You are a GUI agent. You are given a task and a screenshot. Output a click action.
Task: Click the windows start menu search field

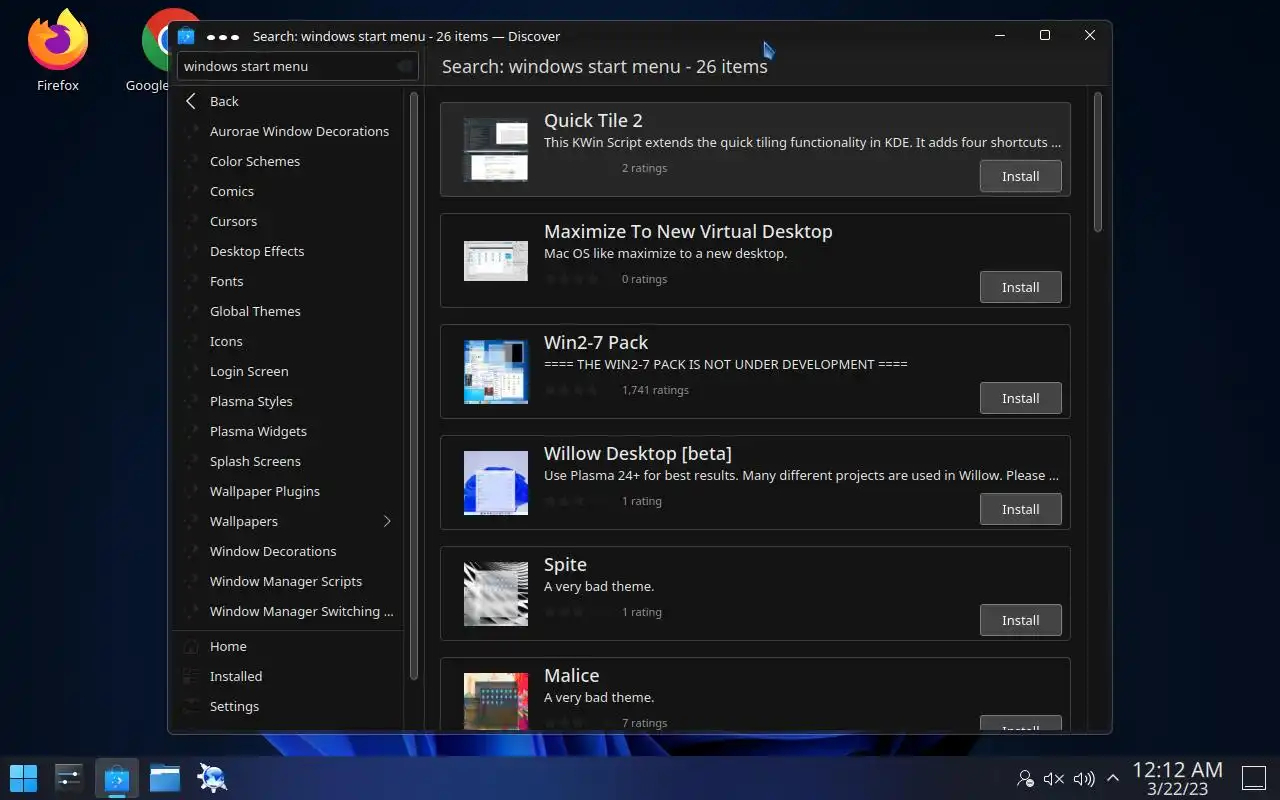point(297,66)
